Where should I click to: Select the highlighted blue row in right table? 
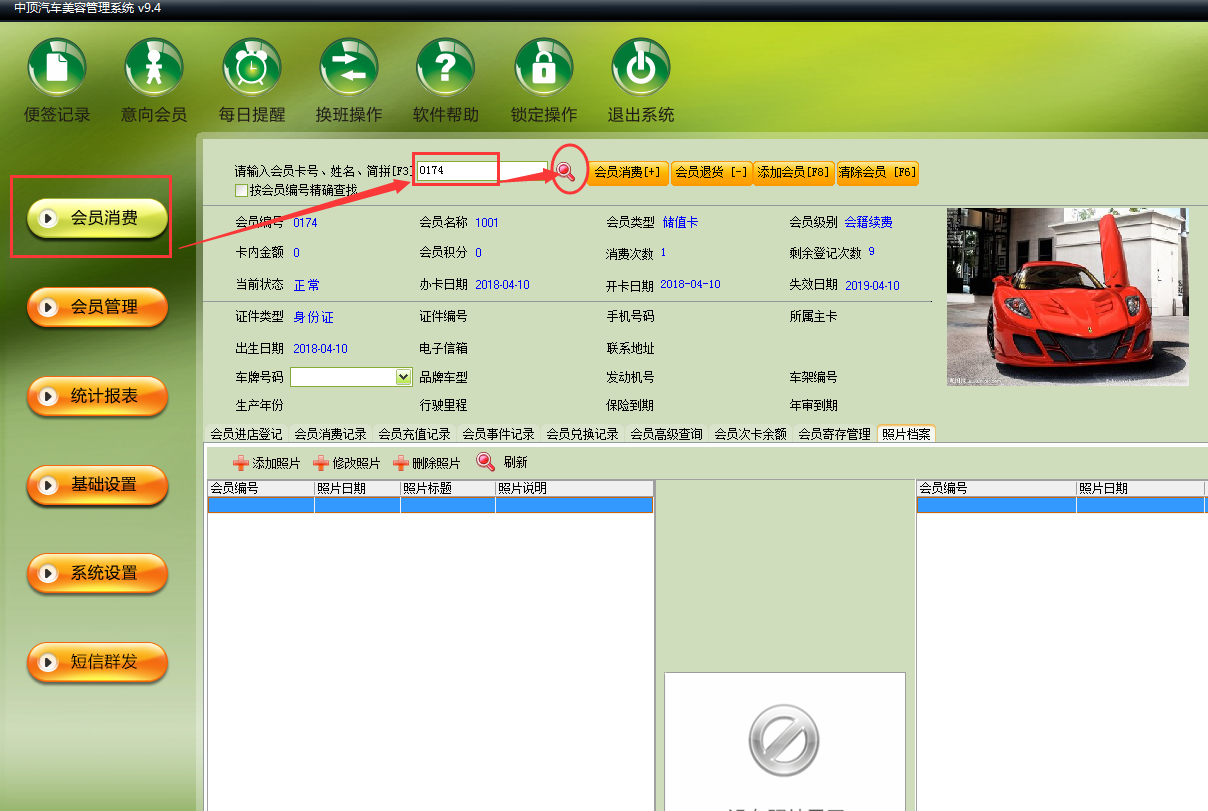(x=1061, y=505)
